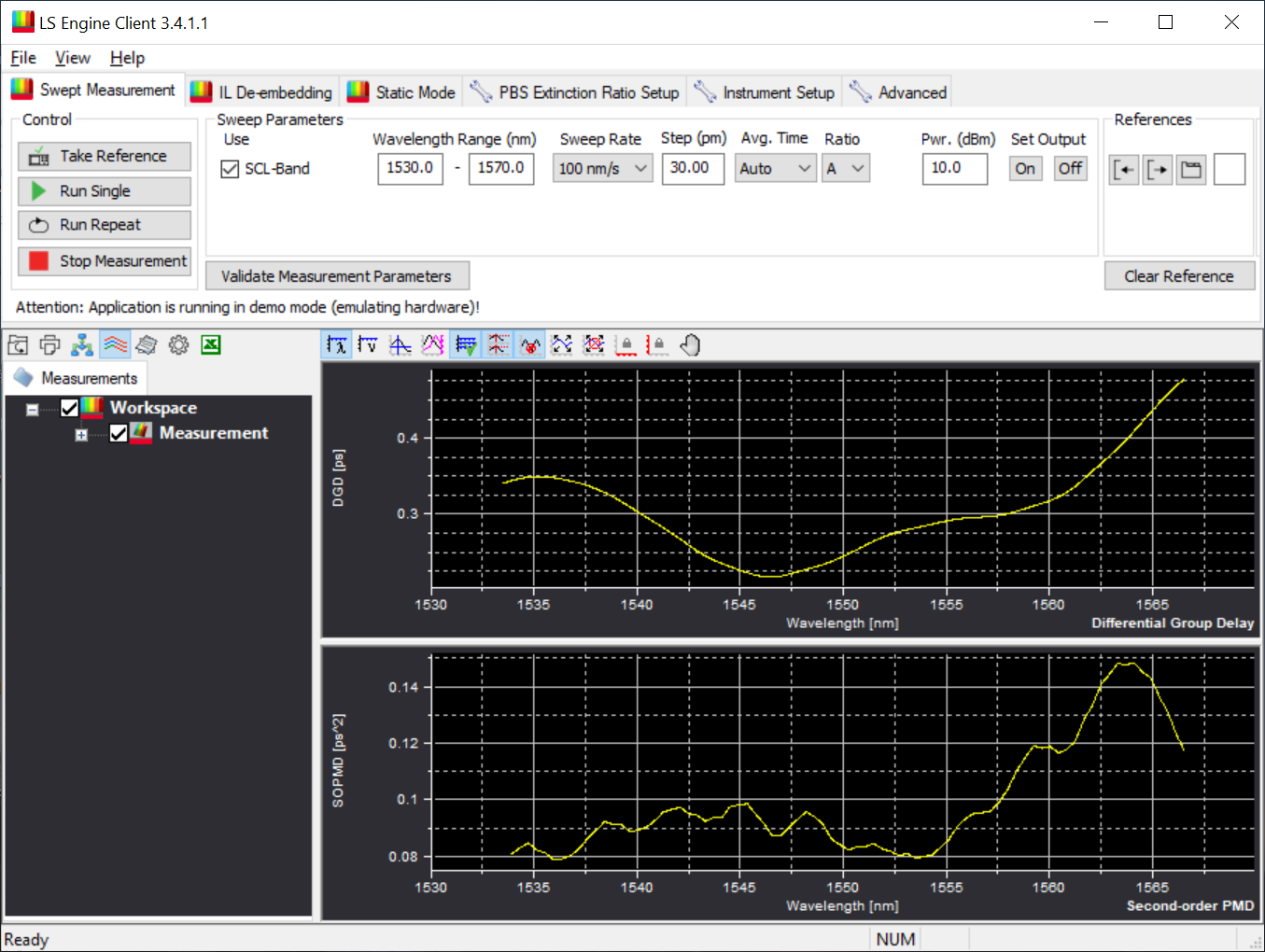
Task: Click the Clear Reference button
Action: (1179, 276)
